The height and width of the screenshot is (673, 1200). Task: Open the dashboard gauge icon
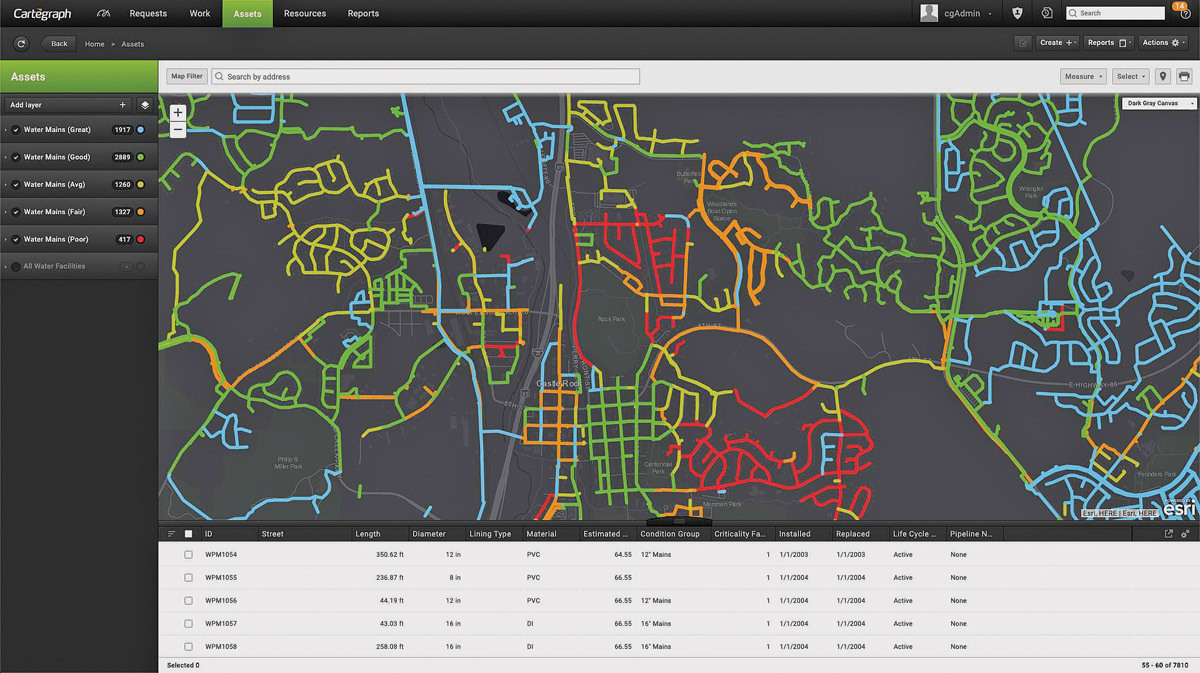pyautogui.click(x=104, y=14)
